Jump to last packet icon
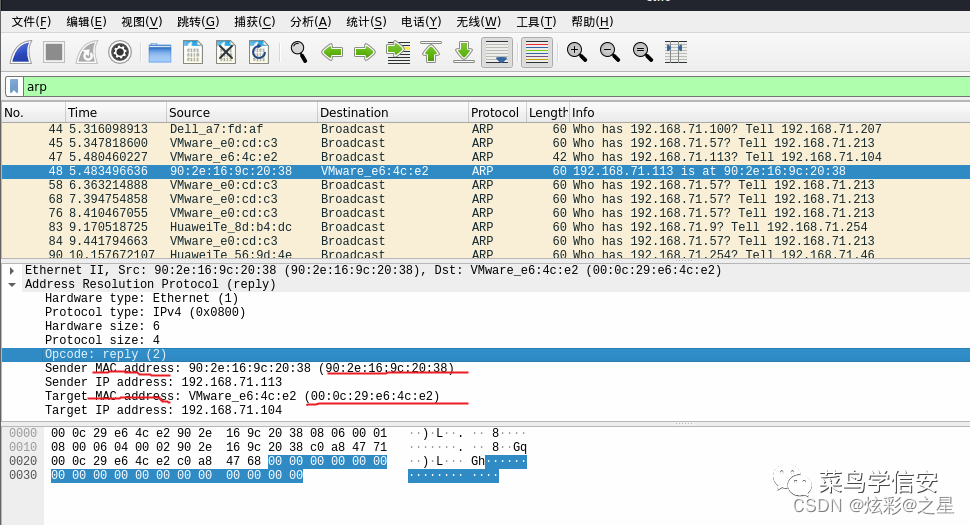The height and width of the screenshot is (525, 970). pyautogui.click(x=463, y=52)
